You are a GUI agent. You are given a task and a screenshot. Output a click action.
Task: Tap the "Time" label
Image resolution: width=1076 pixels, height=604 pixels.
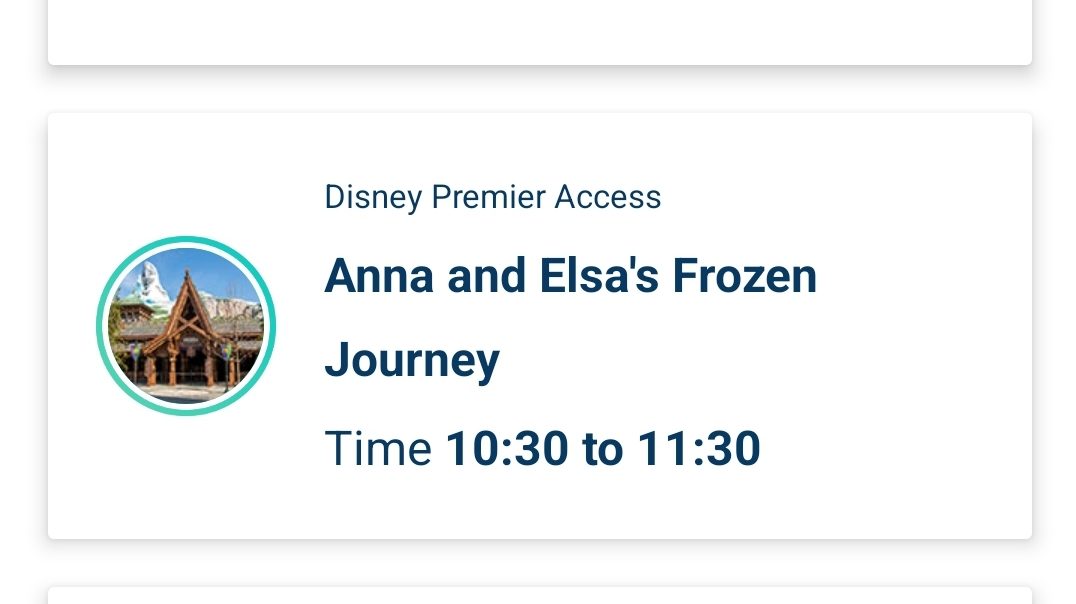click(x=378, y=448)
